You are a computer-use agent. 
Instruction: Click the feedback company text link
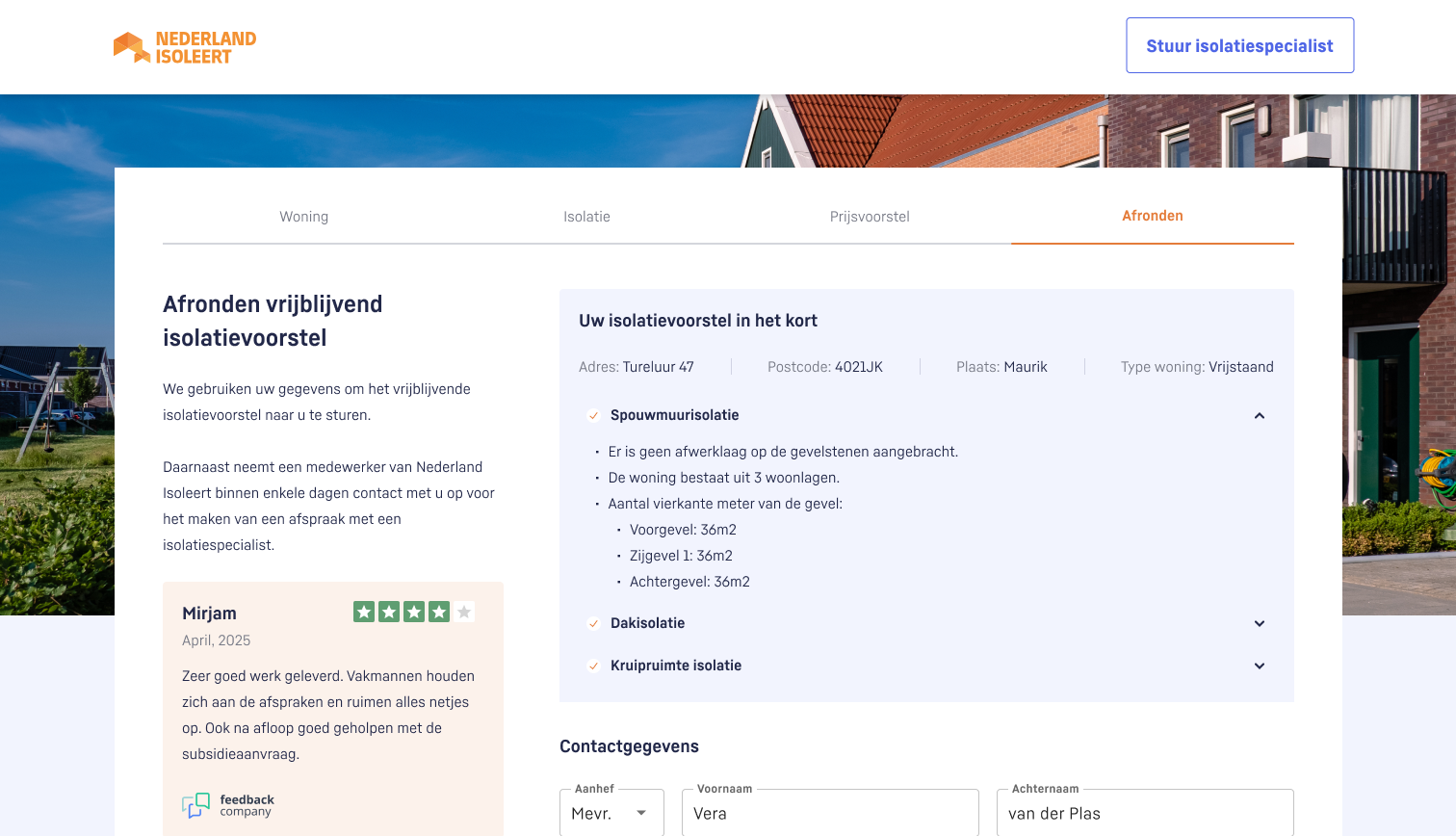pos(247,805)
